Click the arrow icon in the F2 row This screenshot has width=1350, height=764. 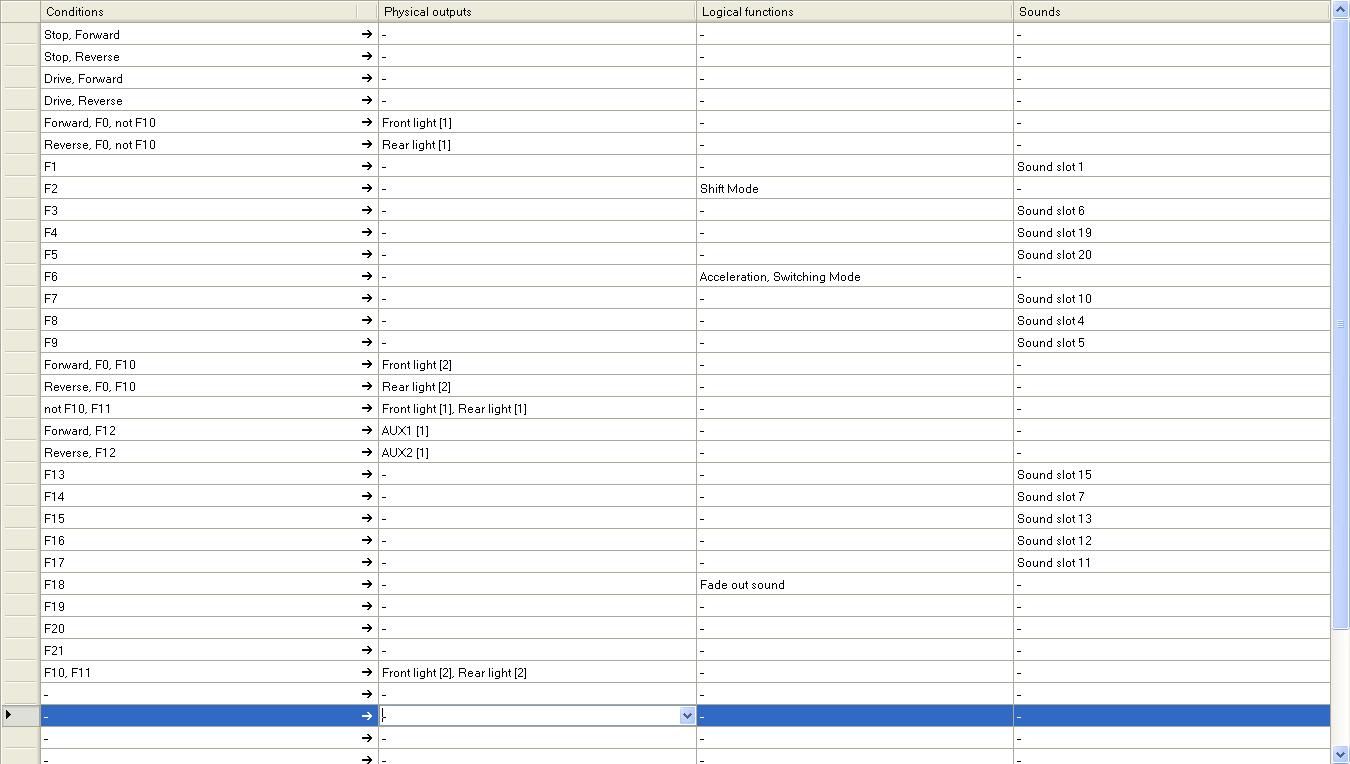click(x=367, y=189)
